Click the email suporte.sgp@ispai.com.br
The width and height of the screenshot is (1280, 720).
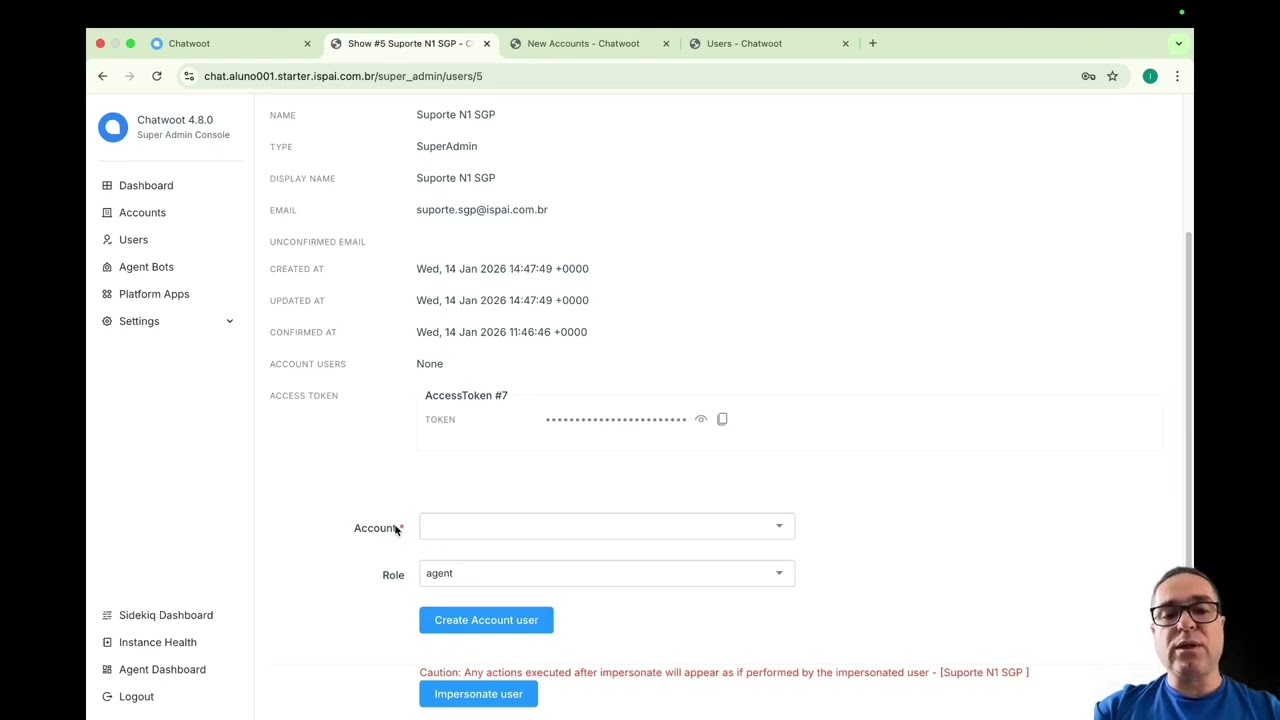point(482,210)
